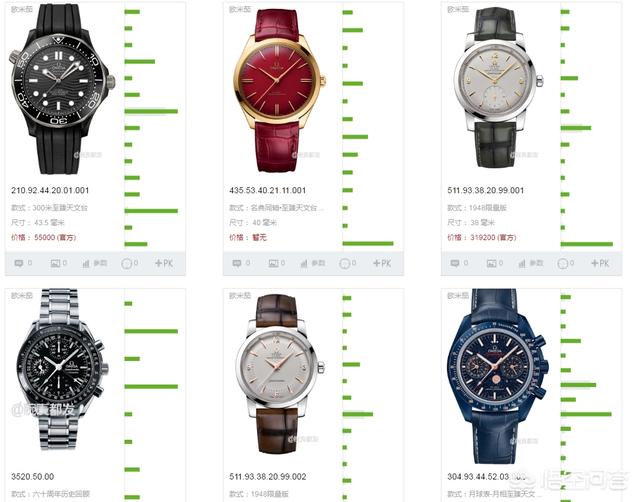Open comments on the 210.92.44.20.01.001 watch

tap(23, 263)
